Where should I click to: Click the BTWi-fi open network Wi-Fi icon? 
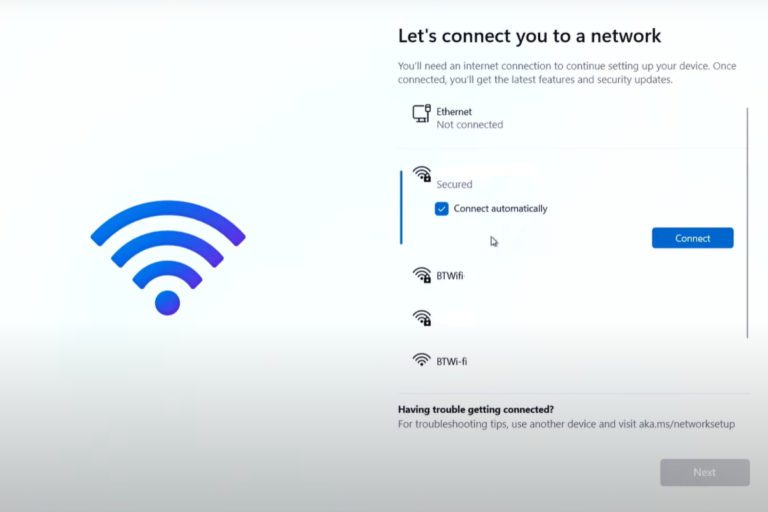421,360
